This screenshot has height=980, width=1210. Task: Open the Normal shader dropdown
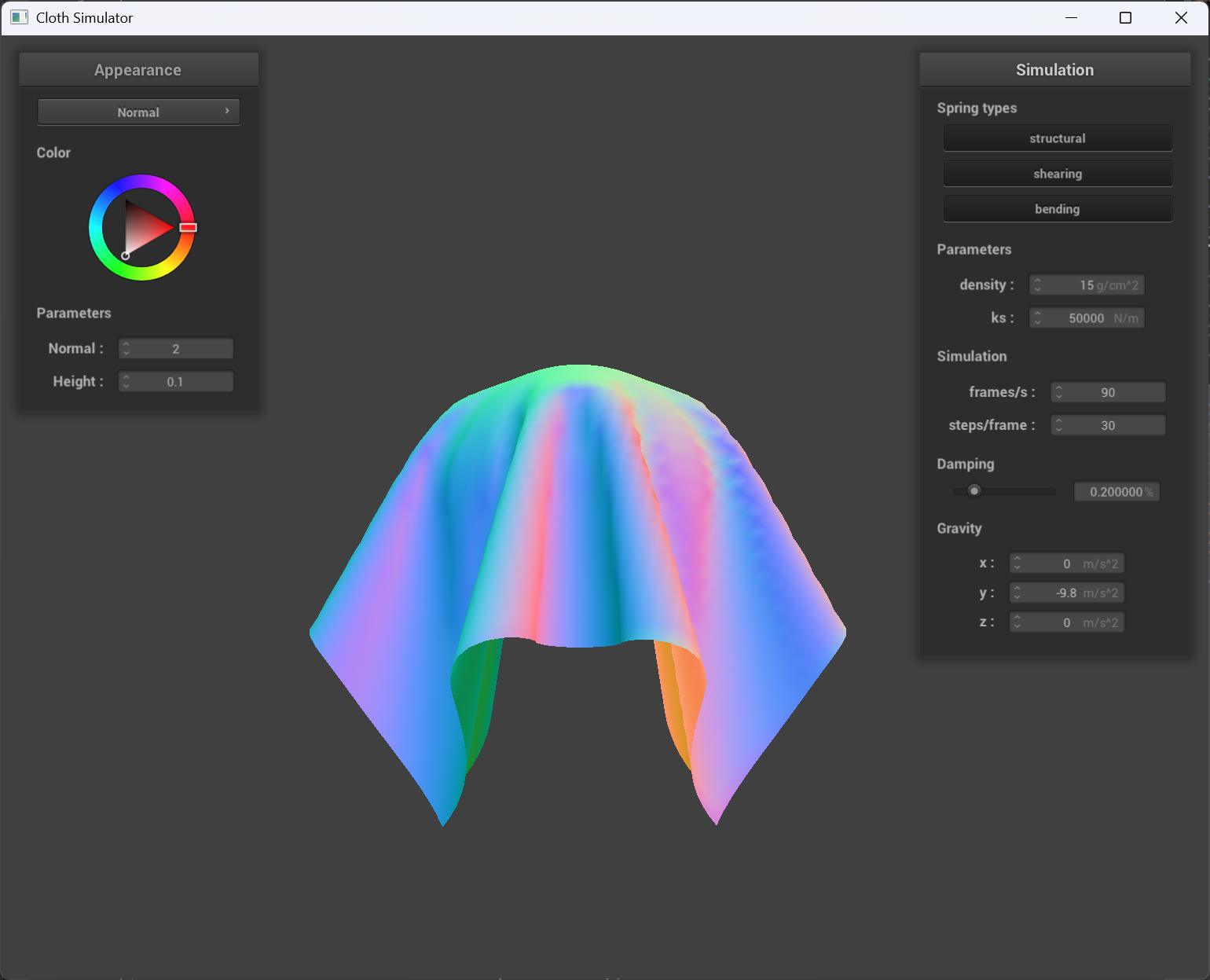click(x=138, y=112)
